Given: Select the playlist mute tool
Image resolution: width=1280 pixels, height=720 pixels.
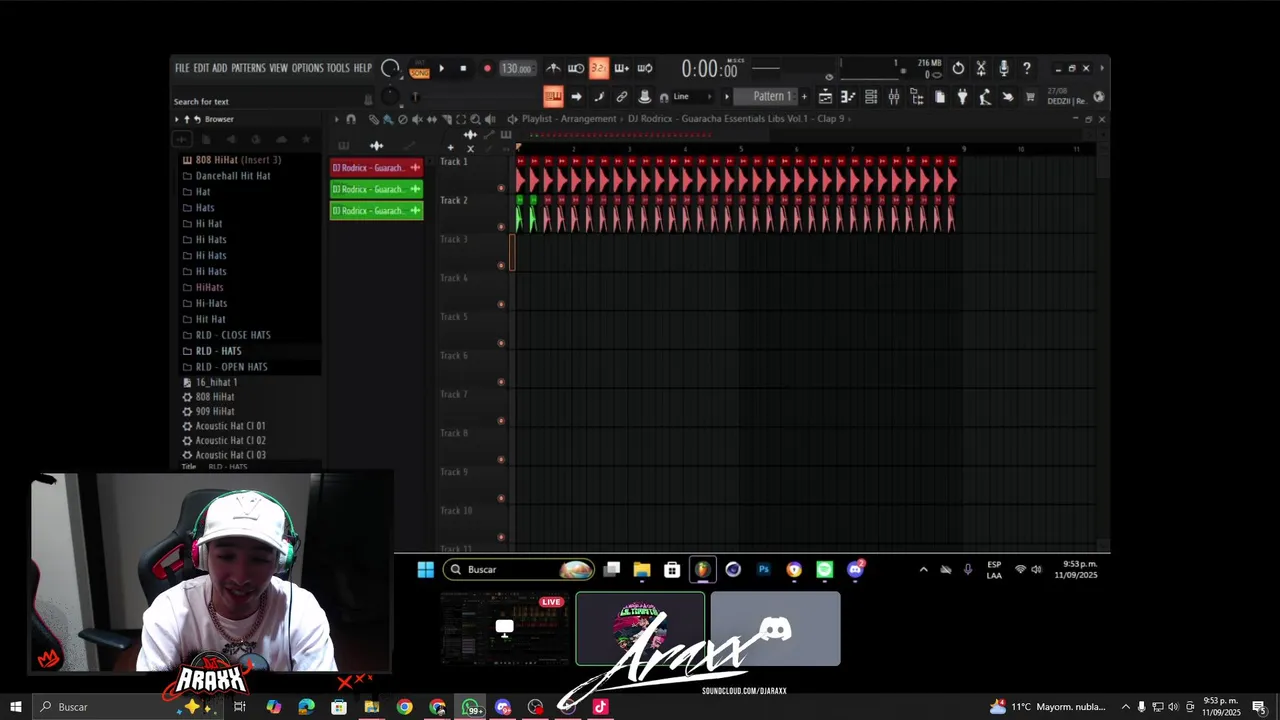Looking at the screenshot, I should click(x=418, y=119).
